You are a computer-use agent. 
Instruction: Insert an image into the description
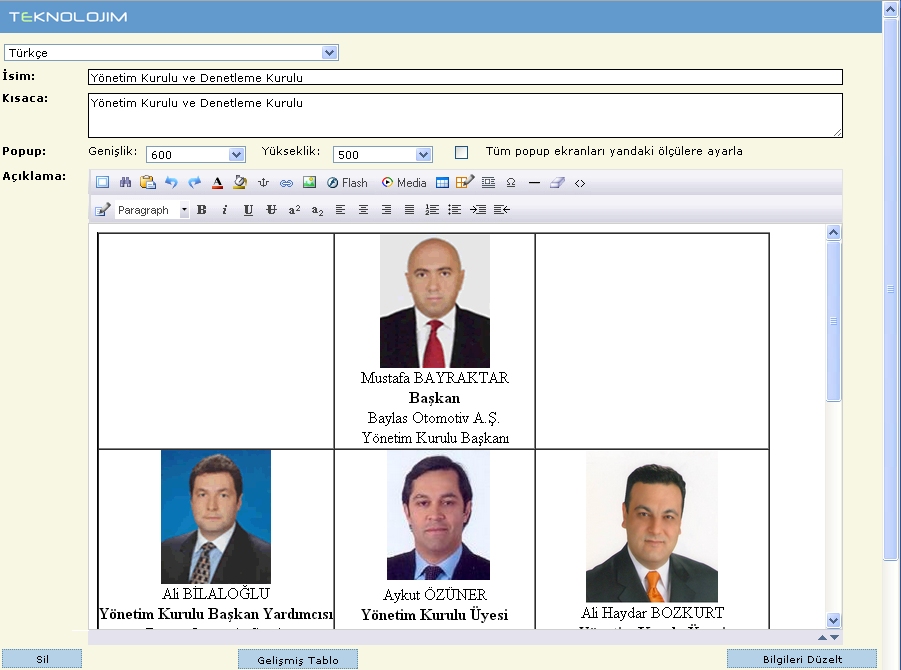[x=309, y=183]
